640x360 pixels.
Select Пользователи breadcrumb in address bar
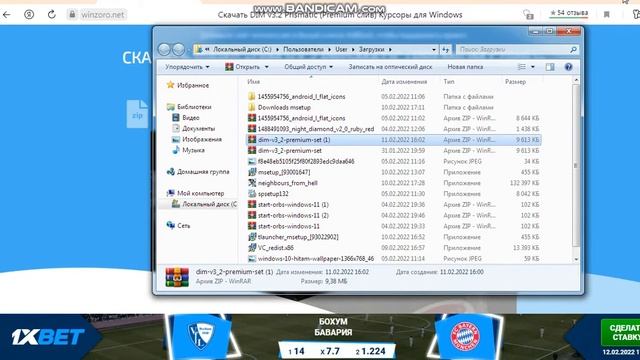click(303, 49)
